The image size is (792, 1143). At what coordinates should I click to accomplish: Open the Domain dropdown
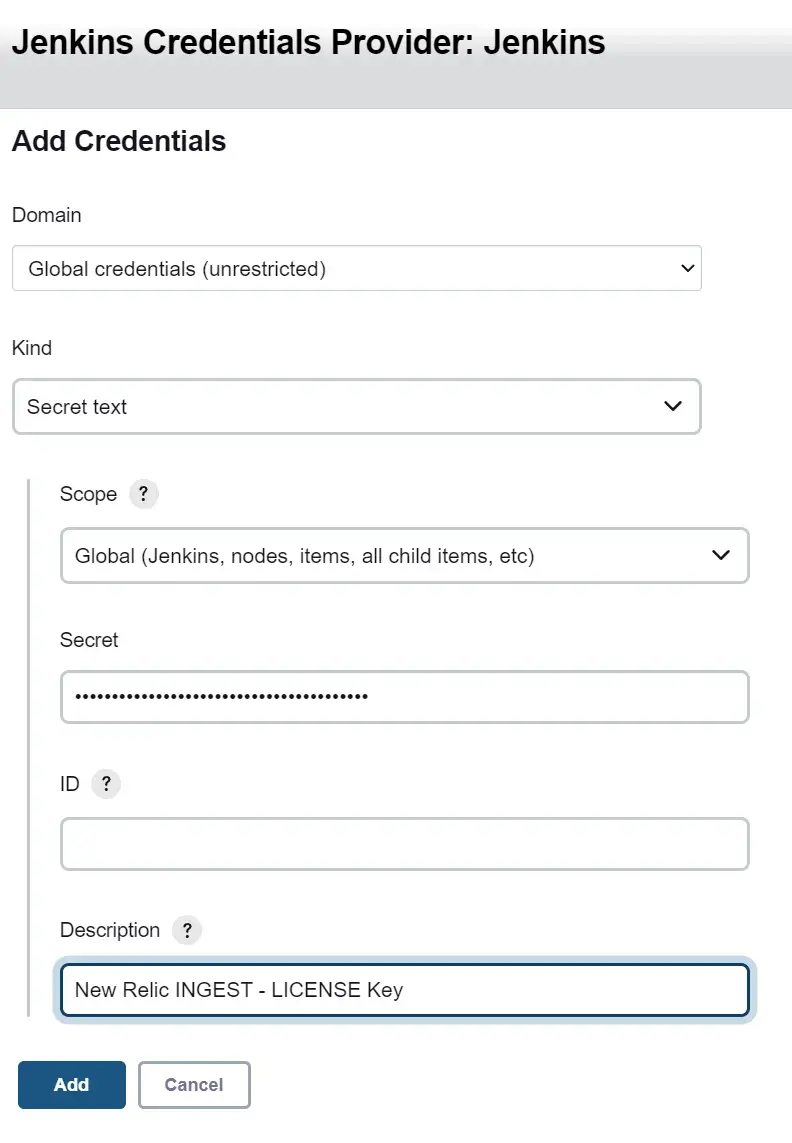[356, 269]
